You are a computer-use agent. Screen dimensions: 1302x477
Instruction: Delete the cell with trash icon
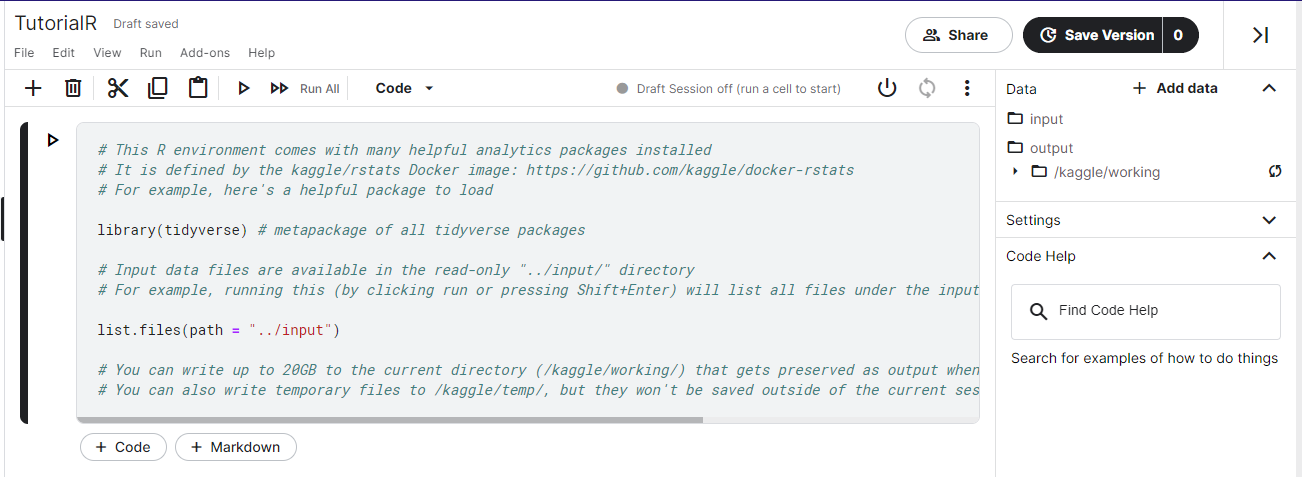[x=73, y=88]
